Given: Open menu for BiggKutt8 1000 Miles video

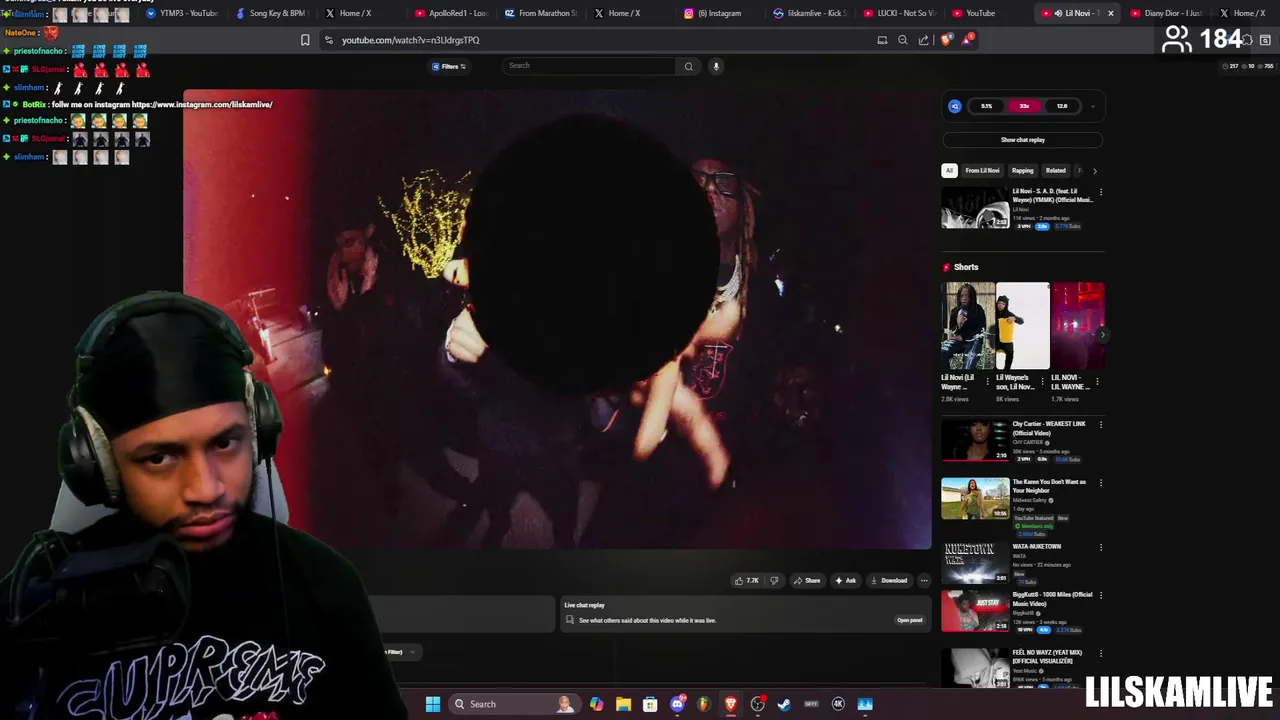Looking at the screenshot, I should (x=1101, y=596).
